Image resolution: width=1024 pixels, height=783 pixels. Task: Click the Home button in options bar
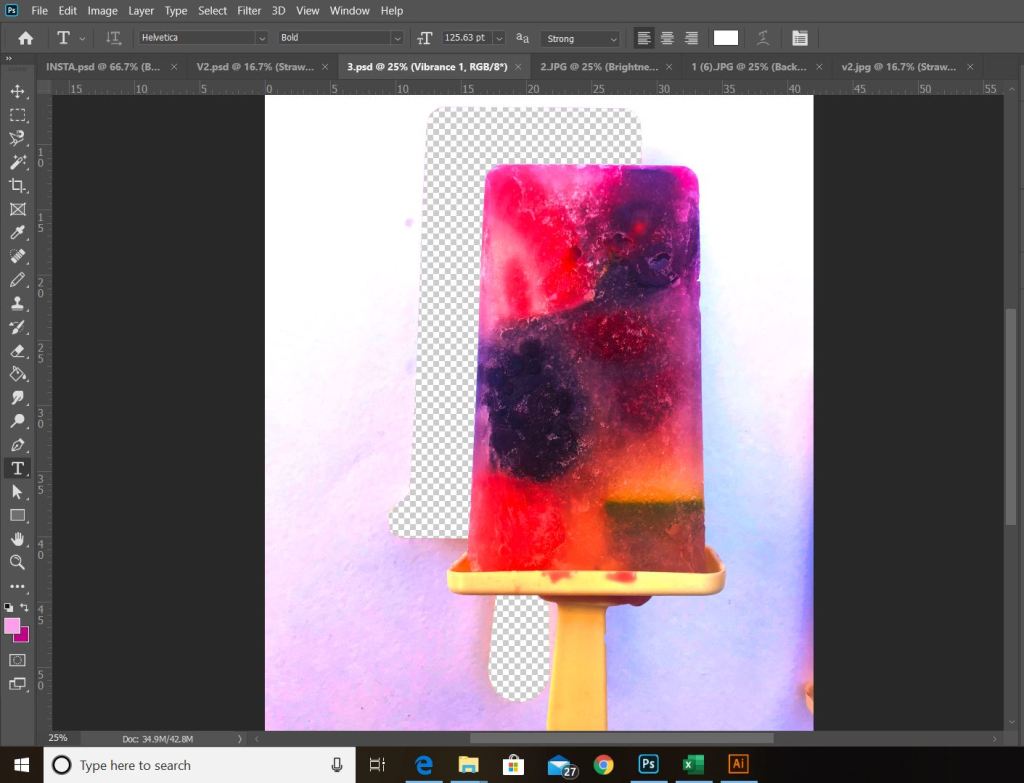(x=26, y=38)
